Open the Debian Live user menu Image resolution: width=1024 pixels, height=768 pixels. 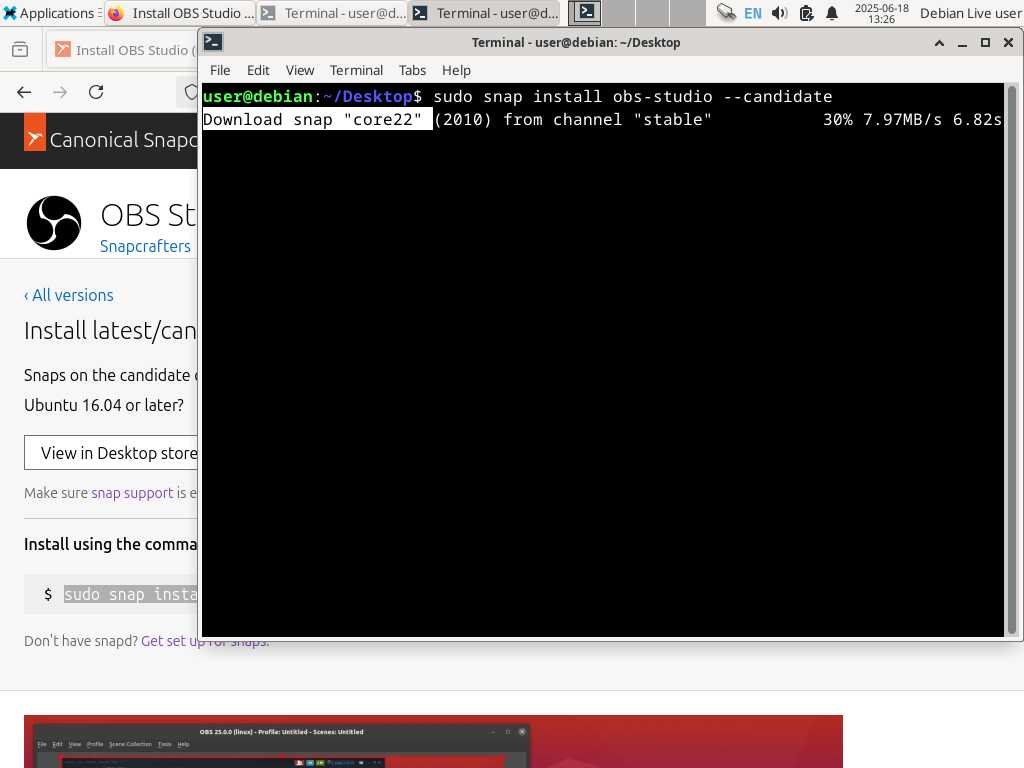click(970, 13)
